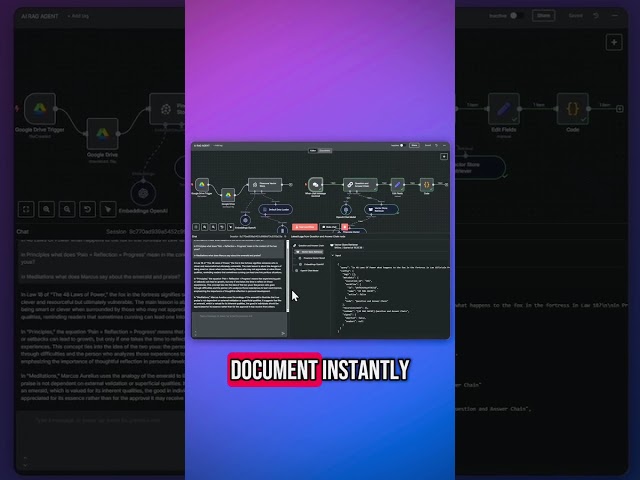Select Google Drive Trigger node in background window
Screen dimensions: 640x480
(x=40, y=109)
